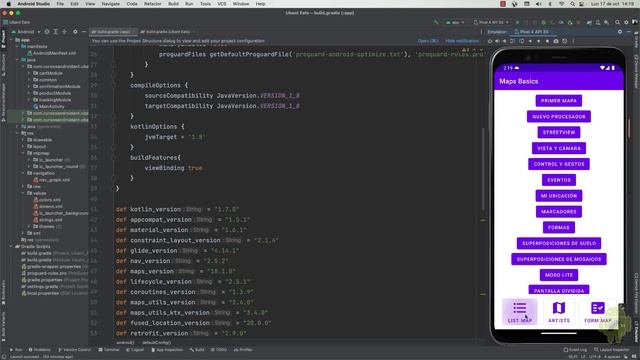Open IDE settings gear in main toolbar
Image resolution: width=640 pixels, height=360 pixels.
click(x=626, y=22)
